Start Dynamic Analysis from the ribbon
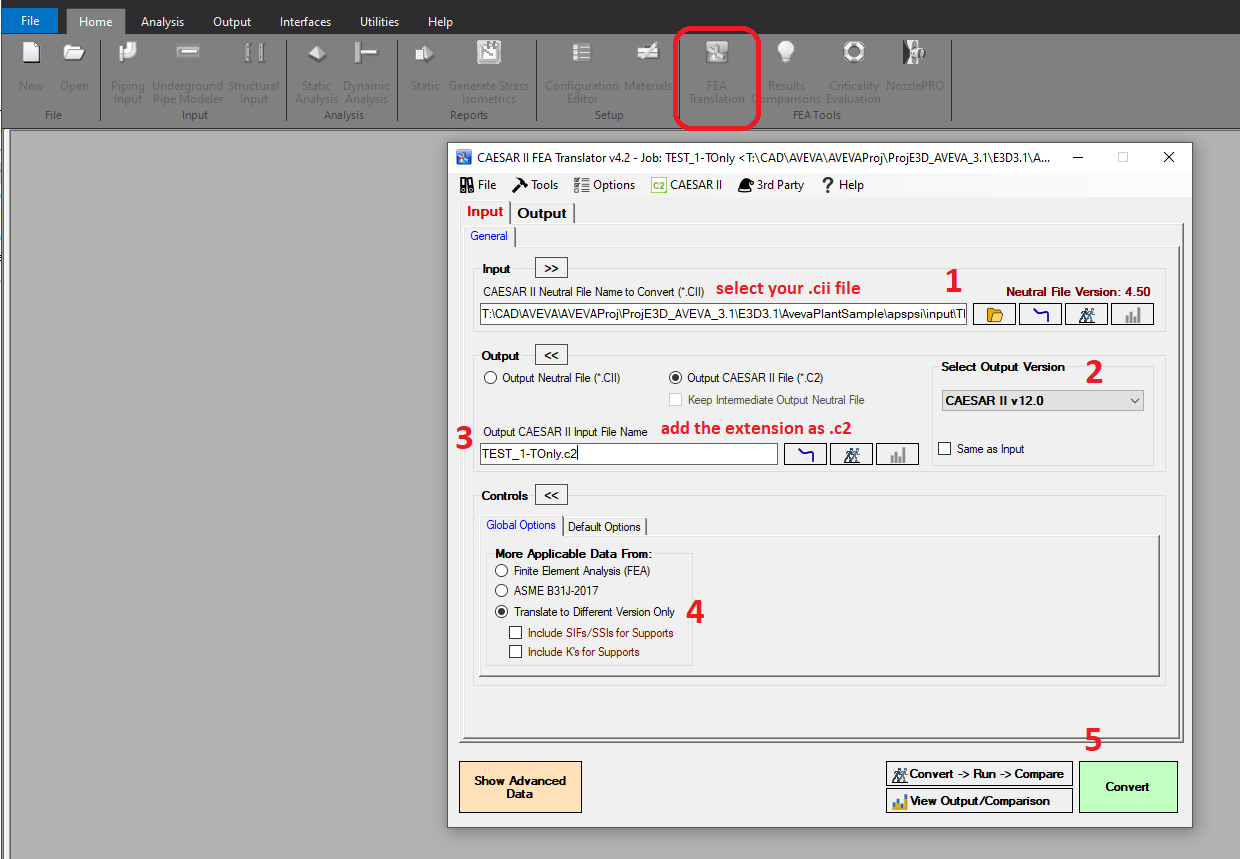The height and width of the screenshot is (859, 1240). pyautogui.click(x=366, y=72)
